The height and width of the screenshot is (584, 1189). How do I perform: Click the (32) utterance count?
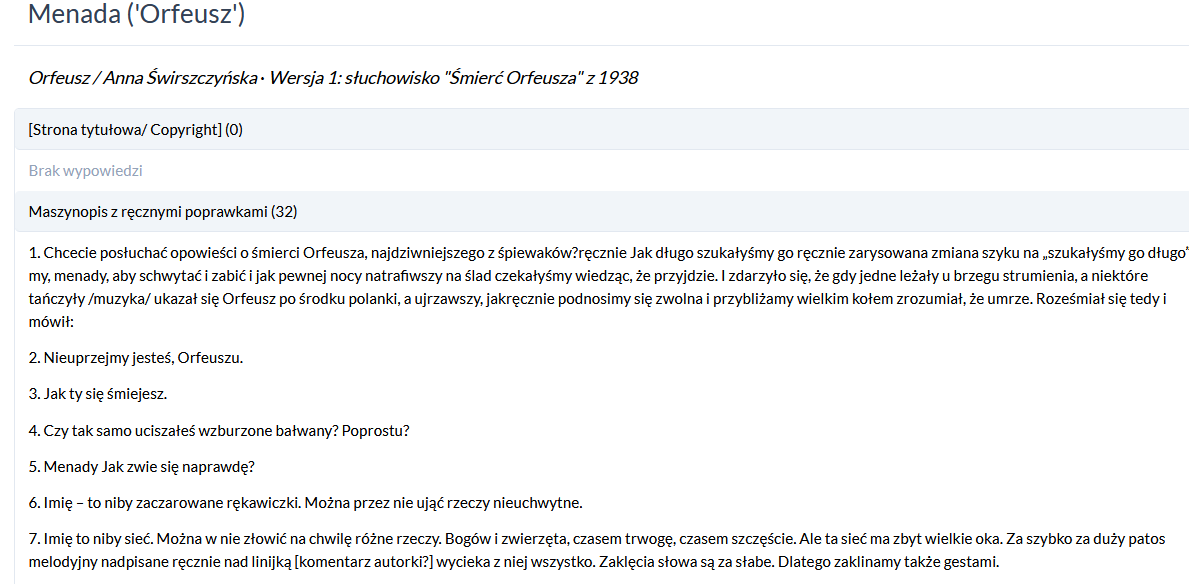(284, 211)
